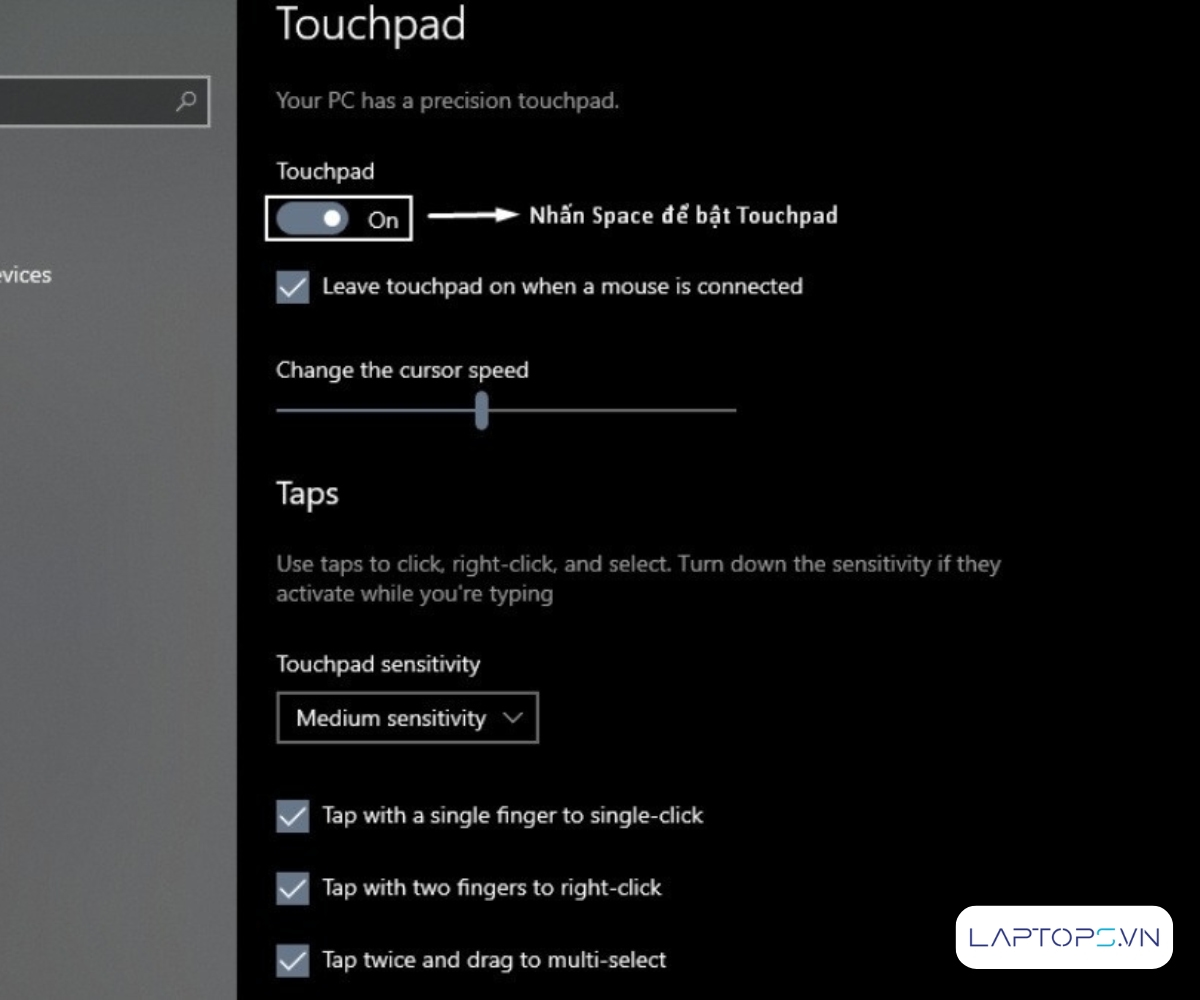Click the magnifier icon in search box
This screenshot has width=1200, height=1000.
click(186, 101)
